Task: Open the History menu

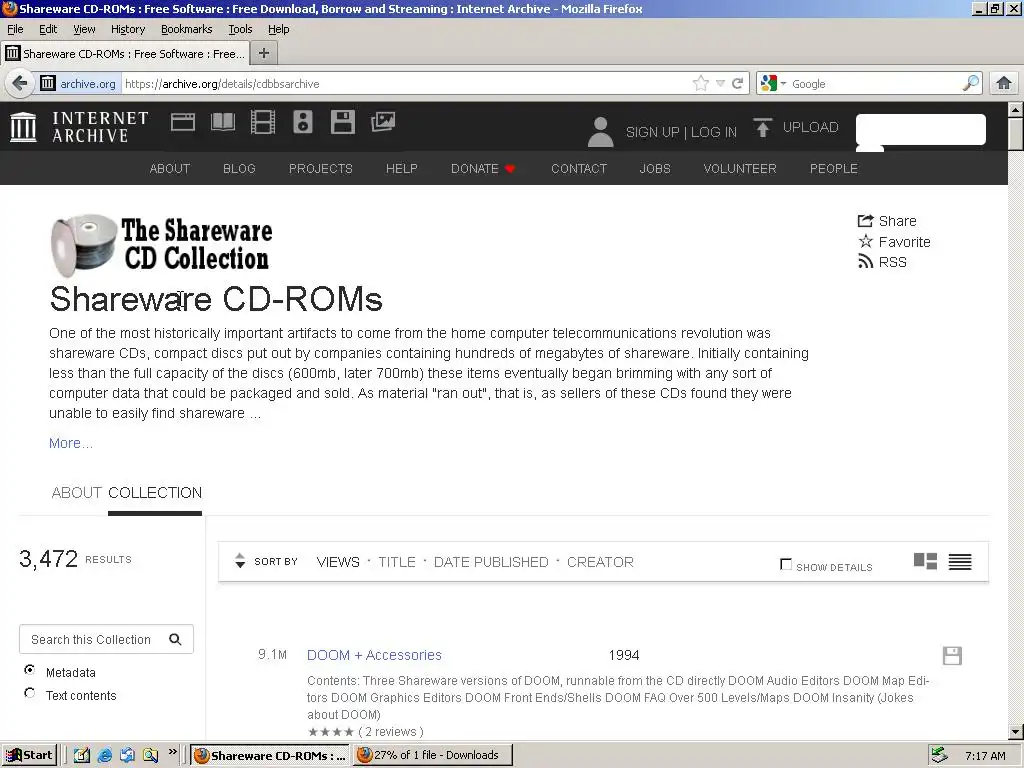Action: tap(128, 29)
